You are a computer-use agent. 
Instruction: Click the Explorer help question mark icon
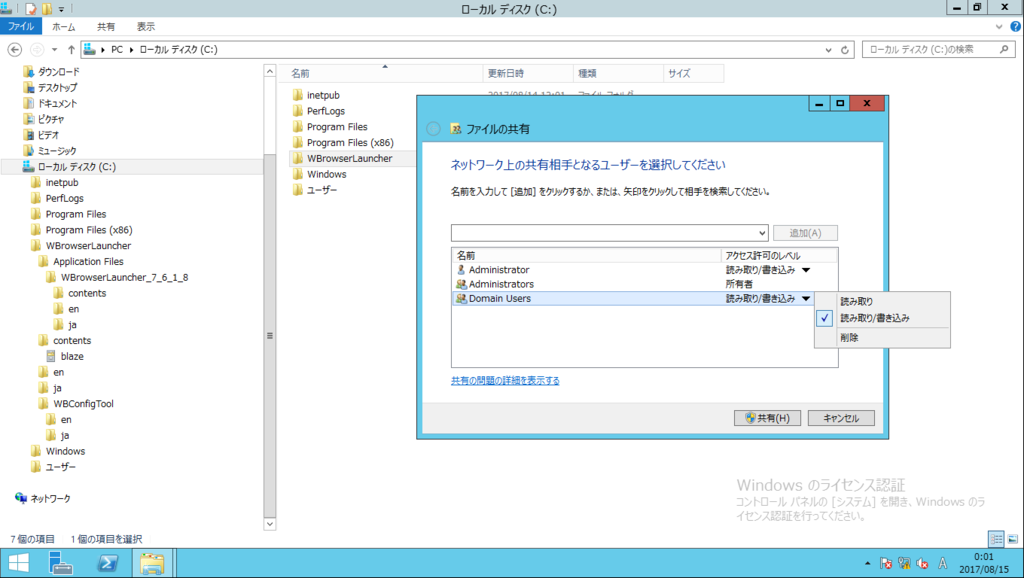1015,27
